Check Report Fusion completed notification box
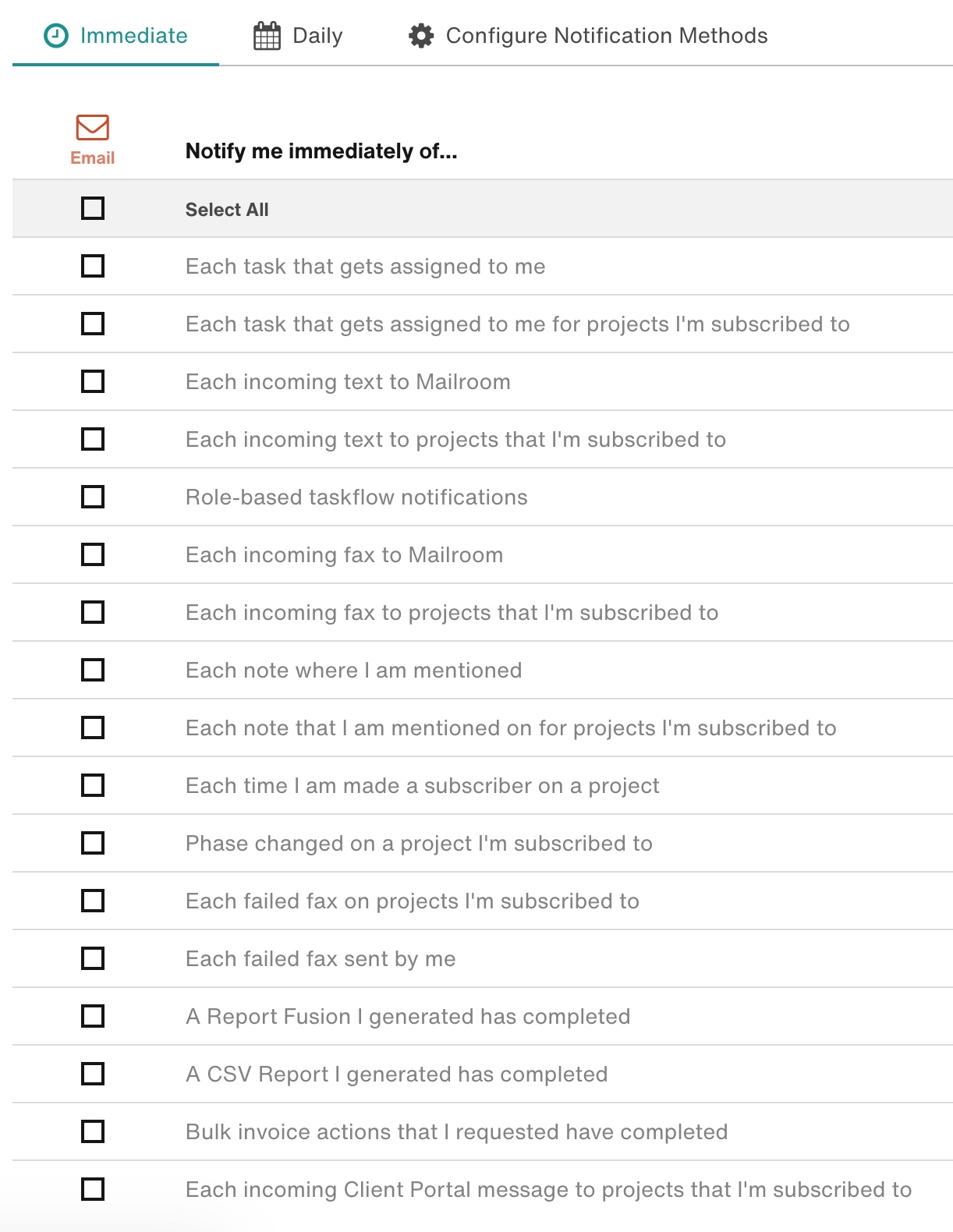The width and height of the screenshot is (953, 1232). (x=93, y=1016)
